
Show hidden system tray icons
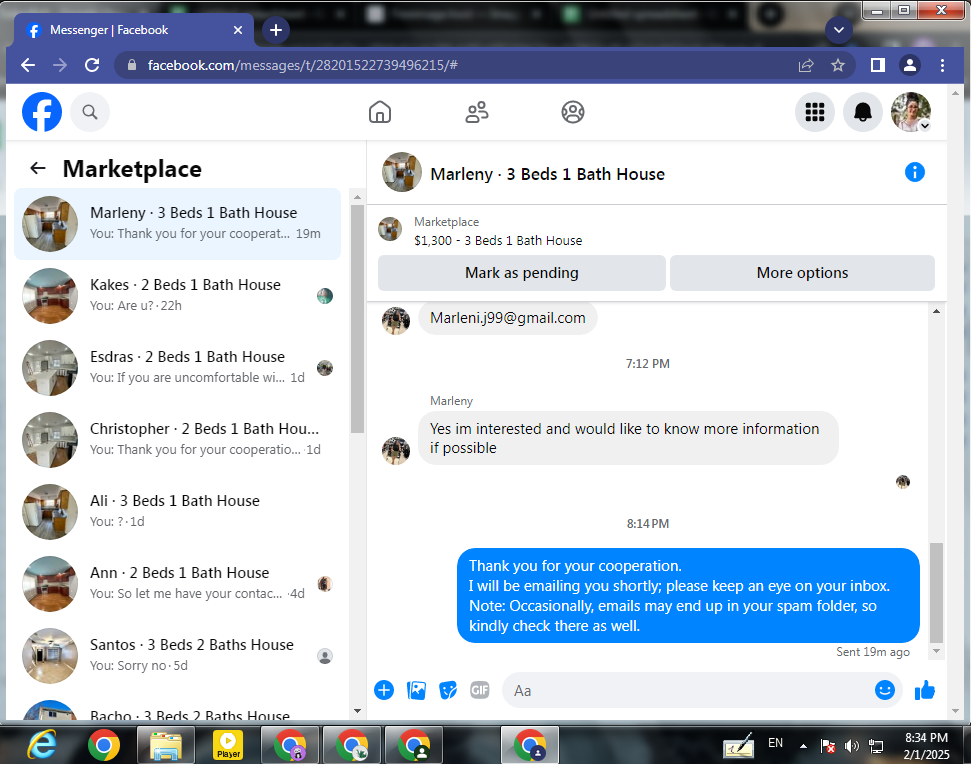pos(803,746)
